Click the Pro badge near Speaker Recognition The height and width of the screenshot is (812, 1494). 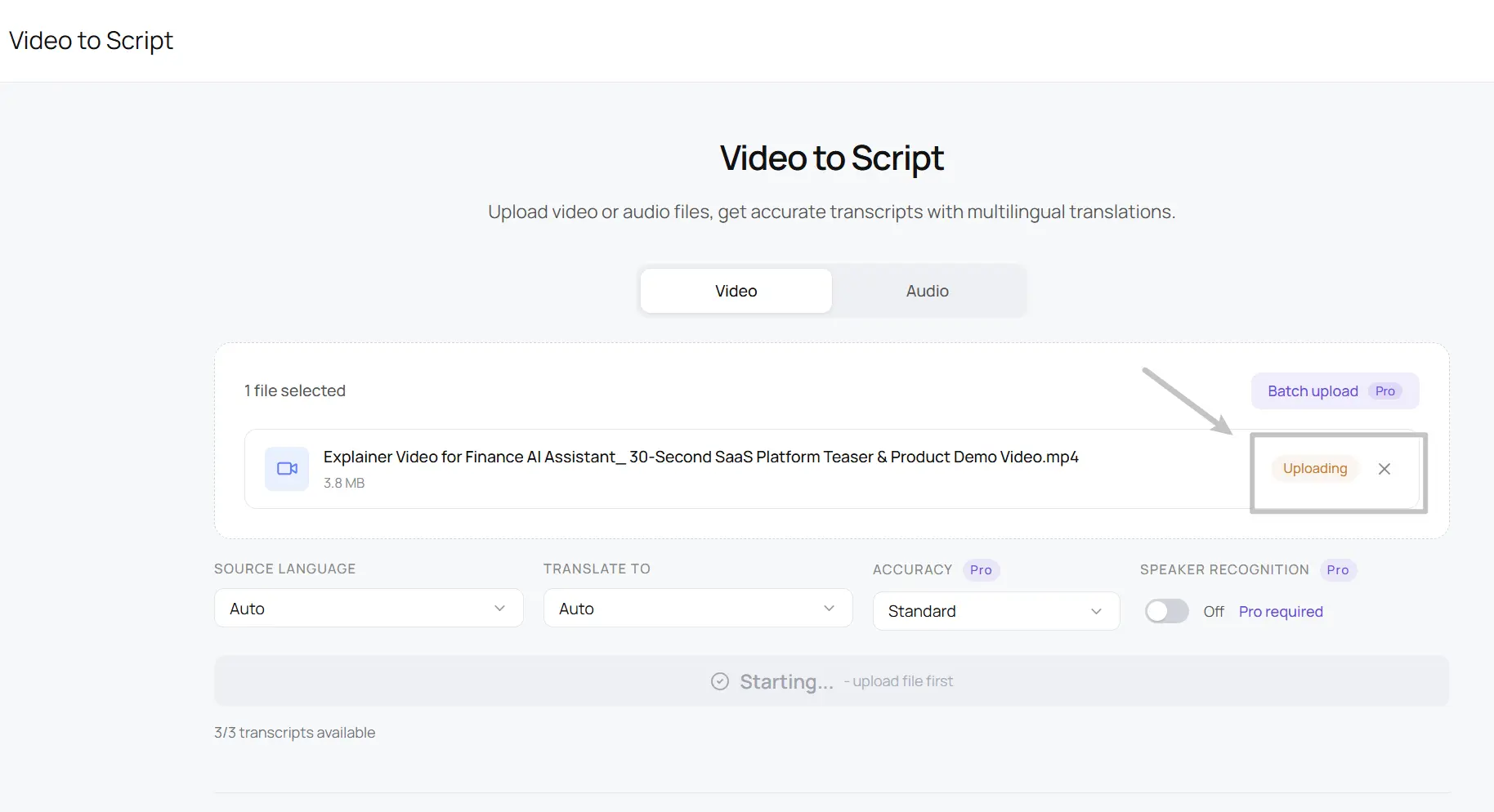point(1338,569)
